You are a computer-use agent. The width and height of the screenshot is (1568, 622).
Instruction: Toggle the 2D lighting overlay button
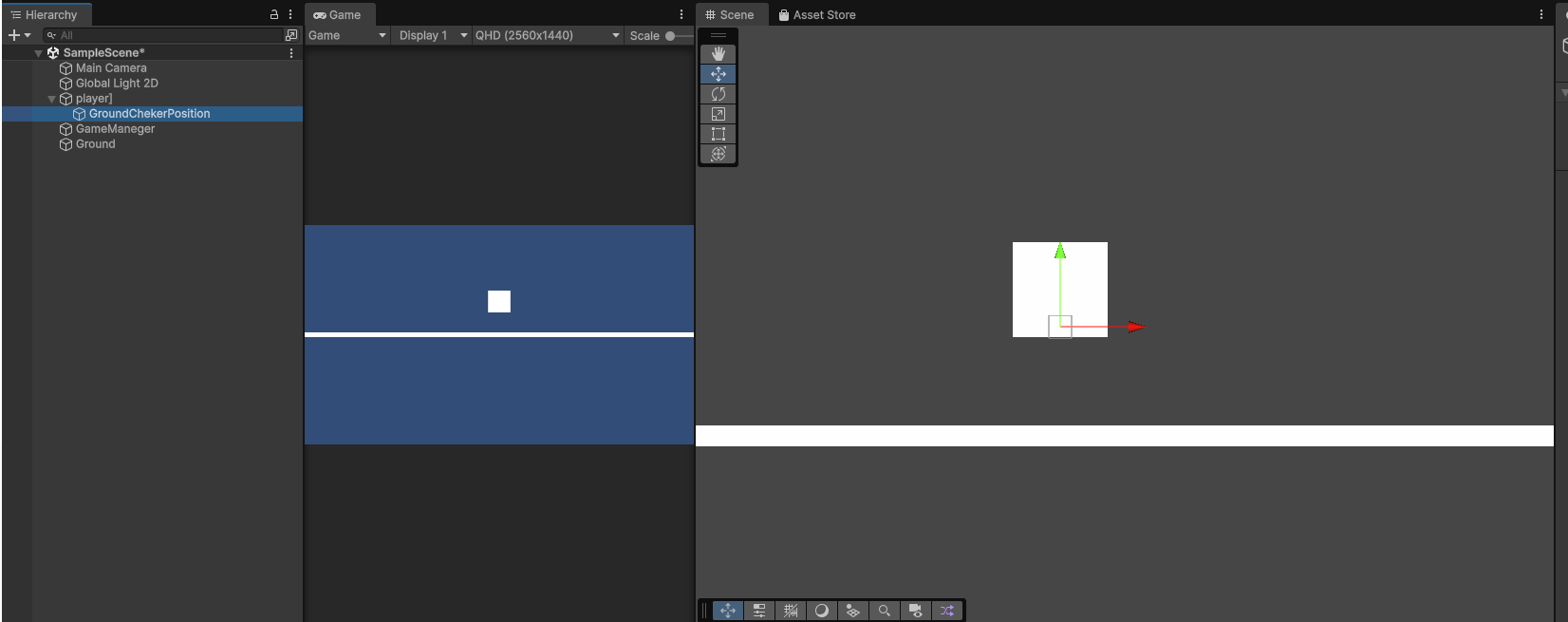pos(853,611)
